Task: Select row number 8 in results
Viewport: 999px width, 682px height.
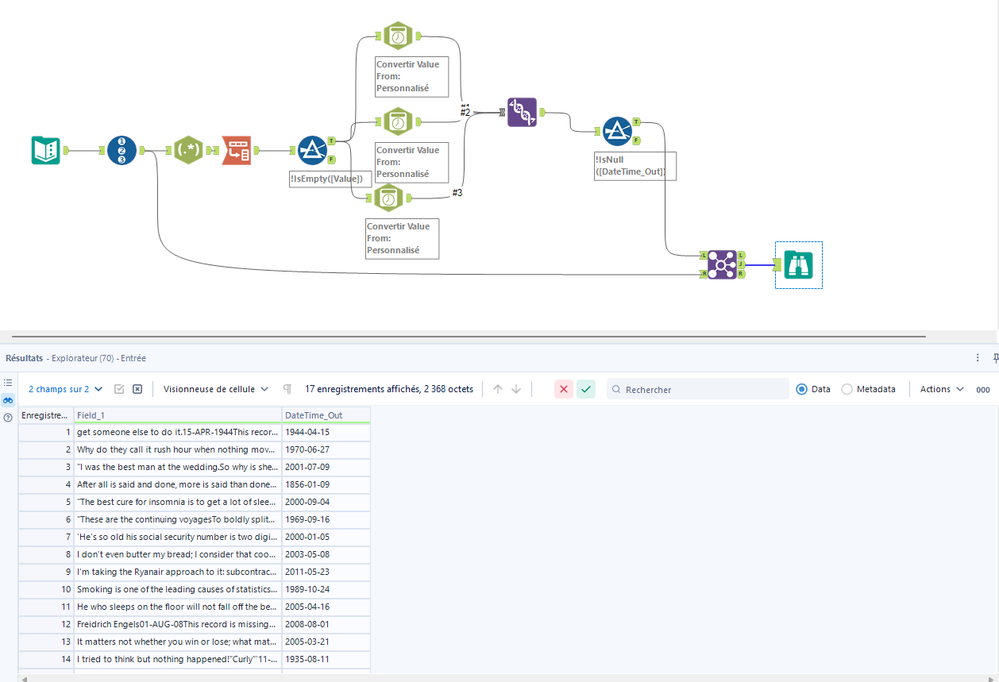Action: (x=46, y=555)
